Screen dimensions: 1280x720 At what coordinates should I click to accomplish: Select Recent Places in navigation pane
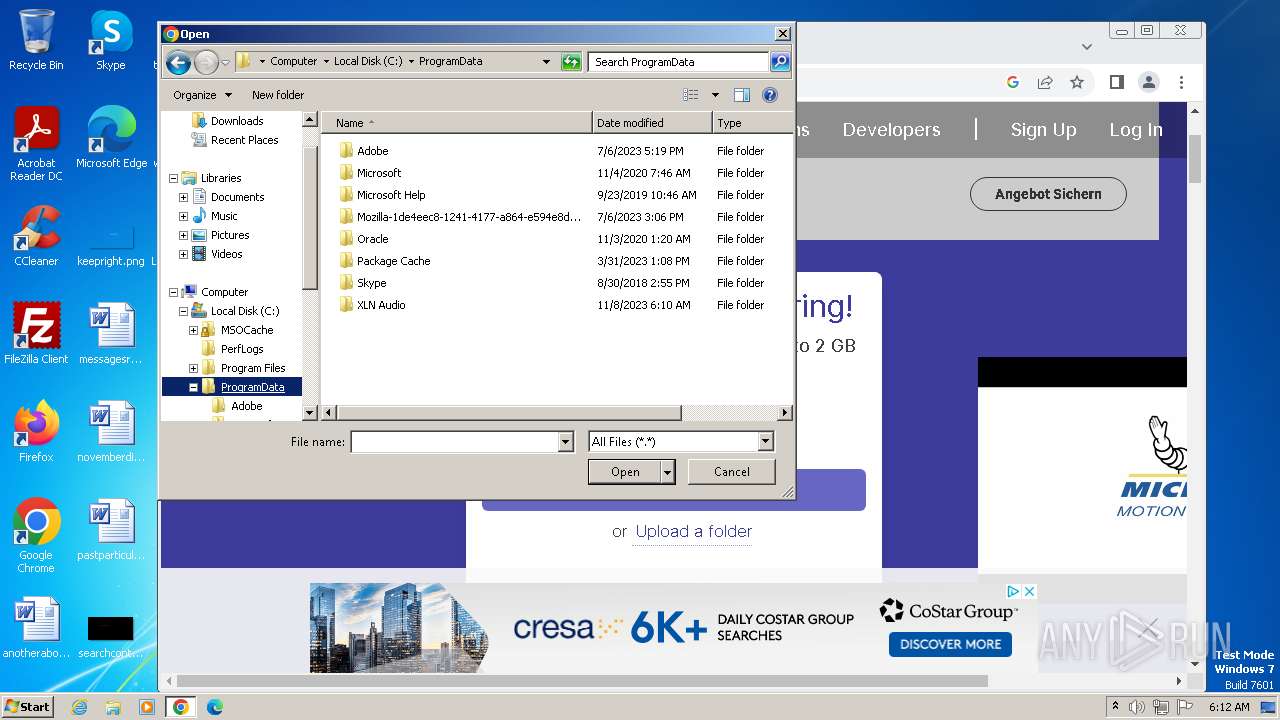pyautogui.click(x=244, y=140)
